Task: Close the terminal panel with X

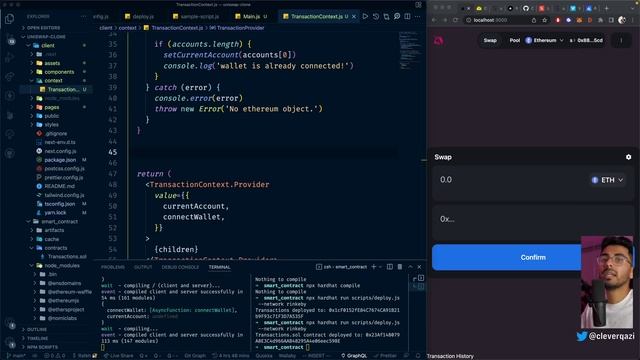Action: pyautogui.click(x=419, y=267)
